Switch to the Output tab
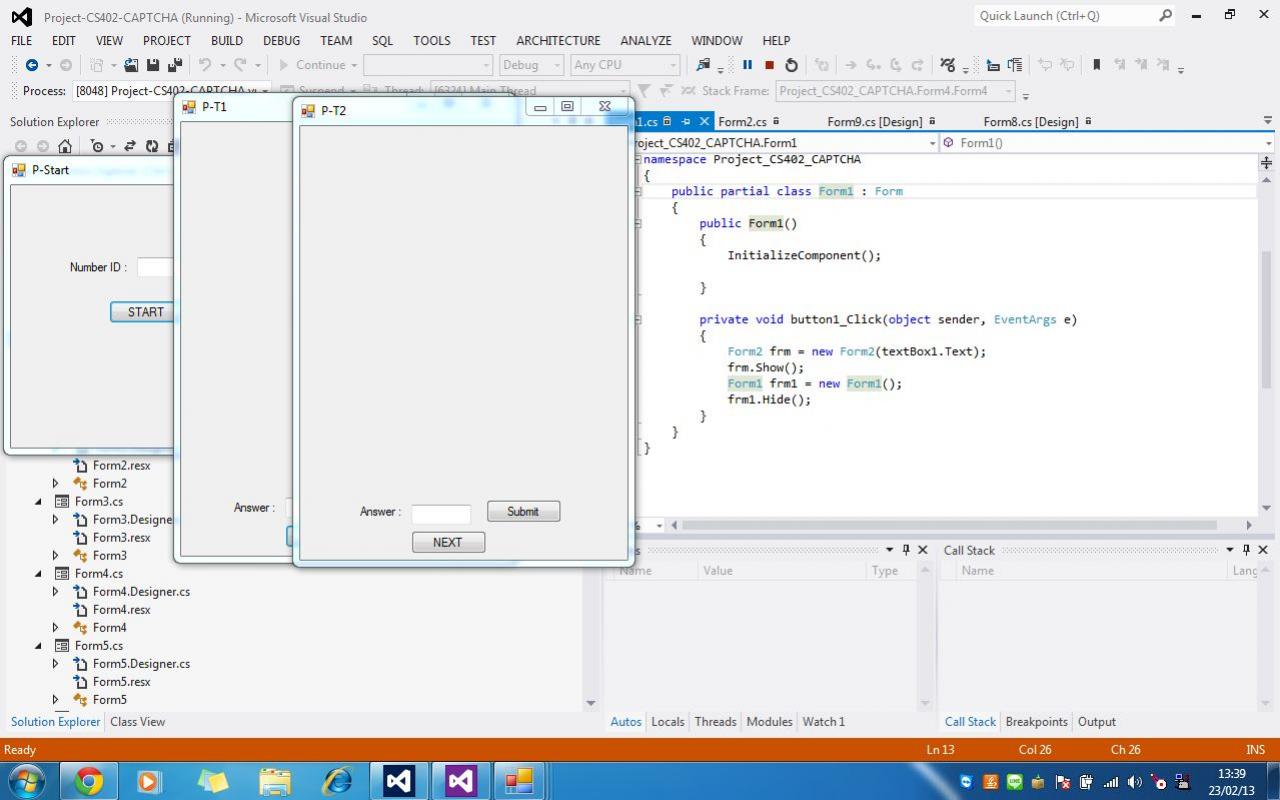Screen dimensions: 1280x800 [x=1096, y=722]
